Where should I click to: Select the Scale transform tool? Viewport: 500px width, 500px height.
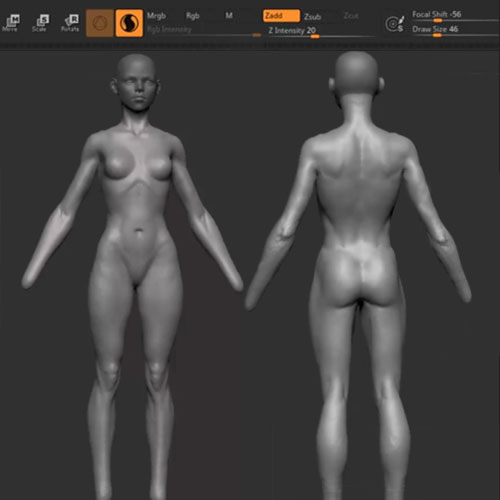tap(40, 23)
